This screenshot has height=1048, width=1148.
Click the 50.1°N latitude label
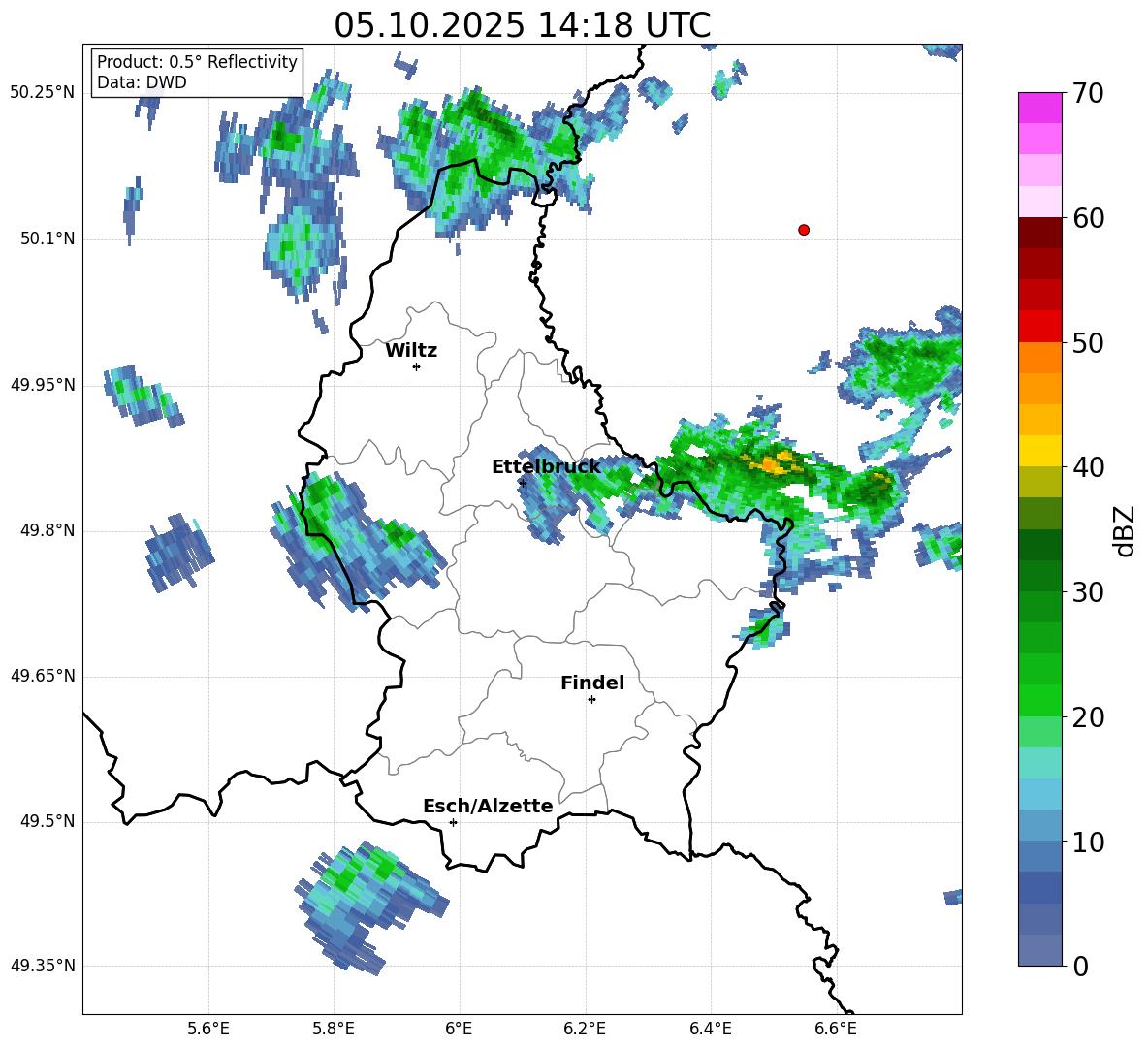point(48,238)
